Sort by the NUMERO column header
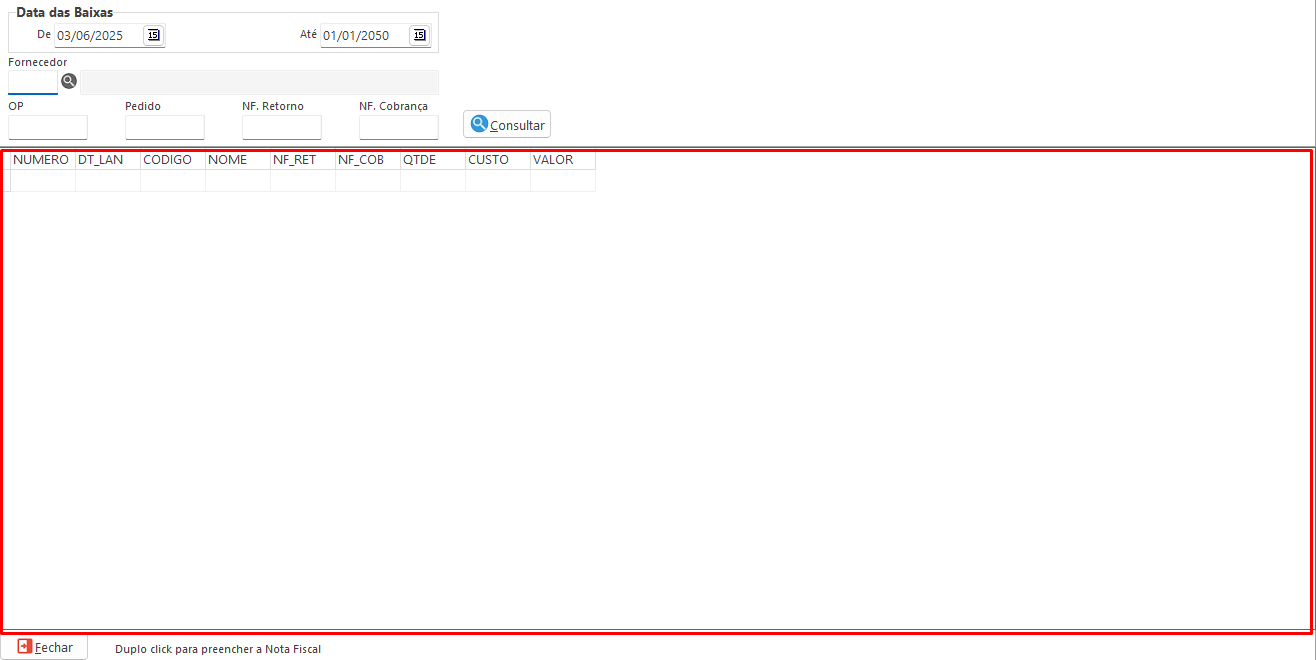1316x660 pixels. coord(42,160)
